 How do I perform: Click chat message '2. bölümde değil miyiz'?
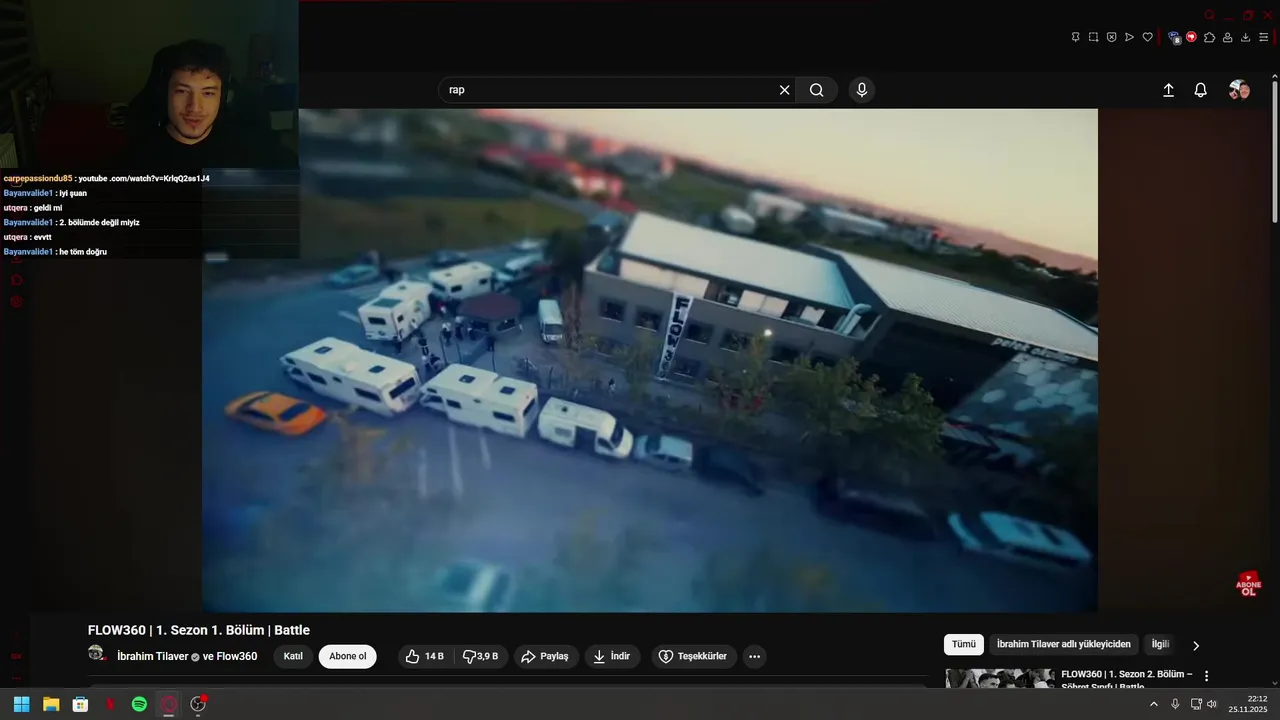[72, 222]
